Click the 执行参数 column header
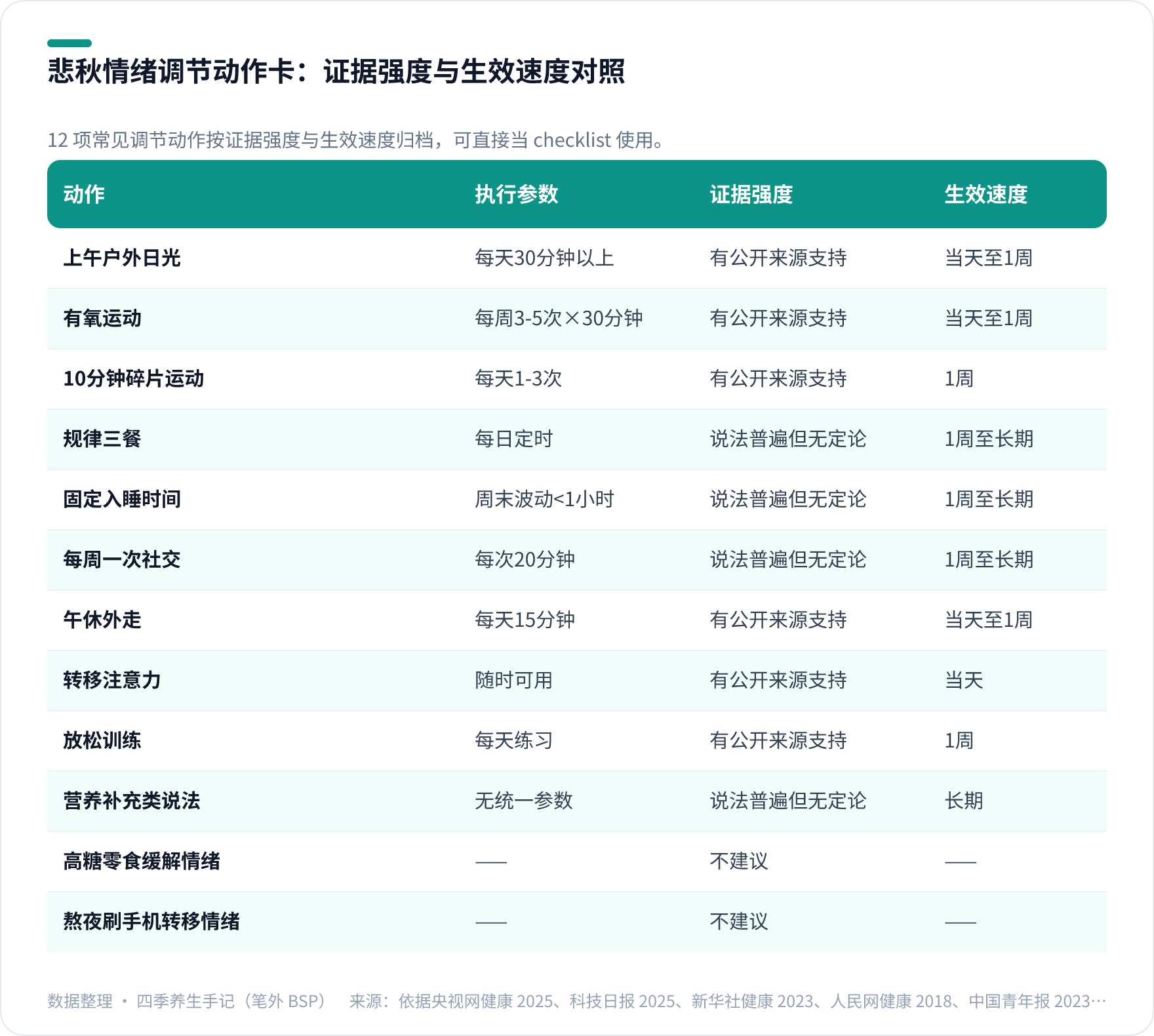The width and height of the screenshot is (1154, 1036). click(517, 194)
